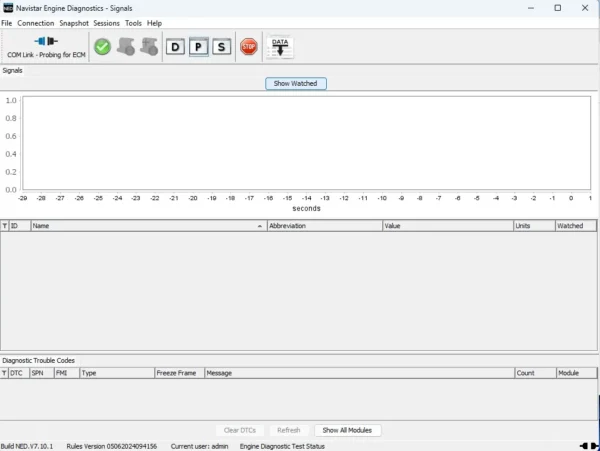Image resolution: width=600 pixels, height=451 pixels.
Task: Open the Tools menu
Action: pos(133,23)
